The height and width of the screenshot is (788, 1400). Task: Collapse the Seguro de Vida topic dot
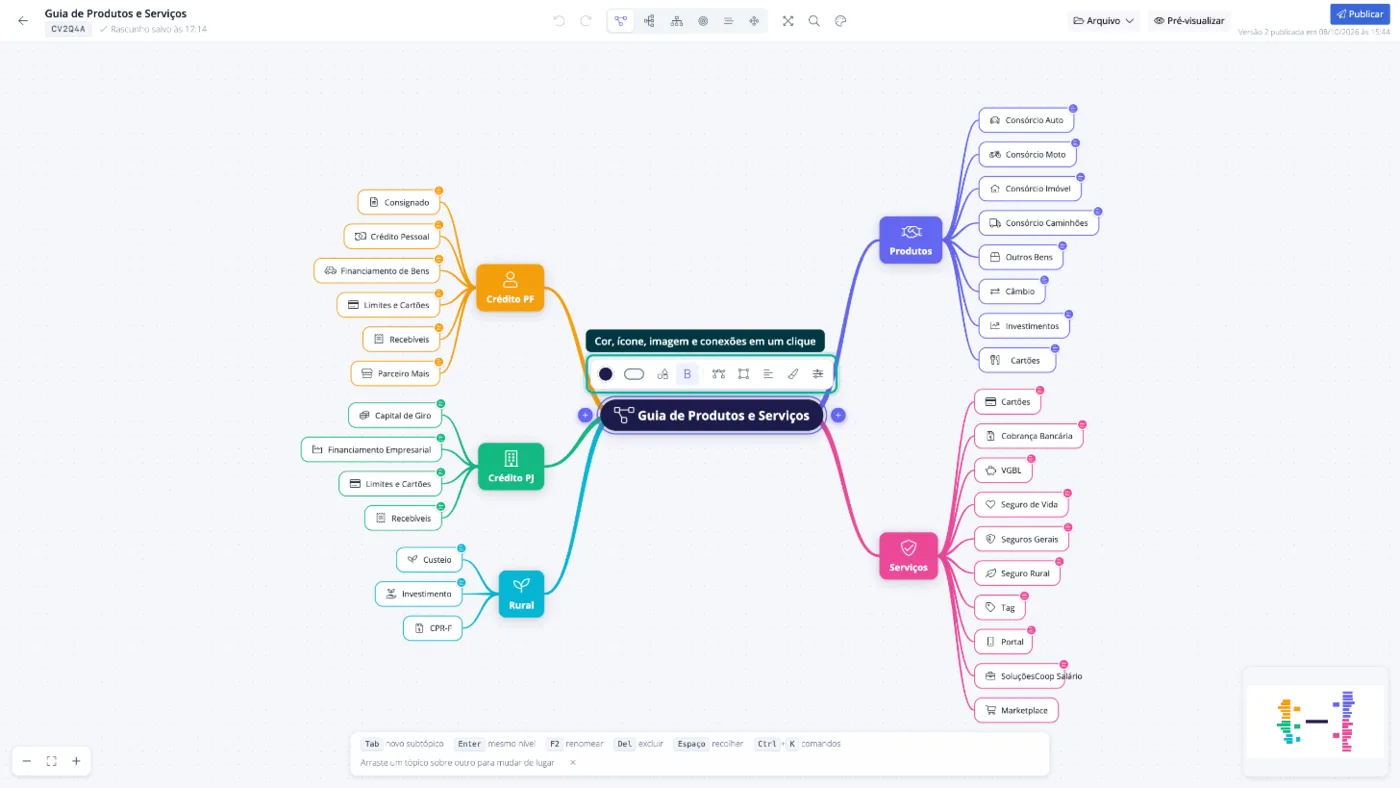click(x=1067, y=493)
